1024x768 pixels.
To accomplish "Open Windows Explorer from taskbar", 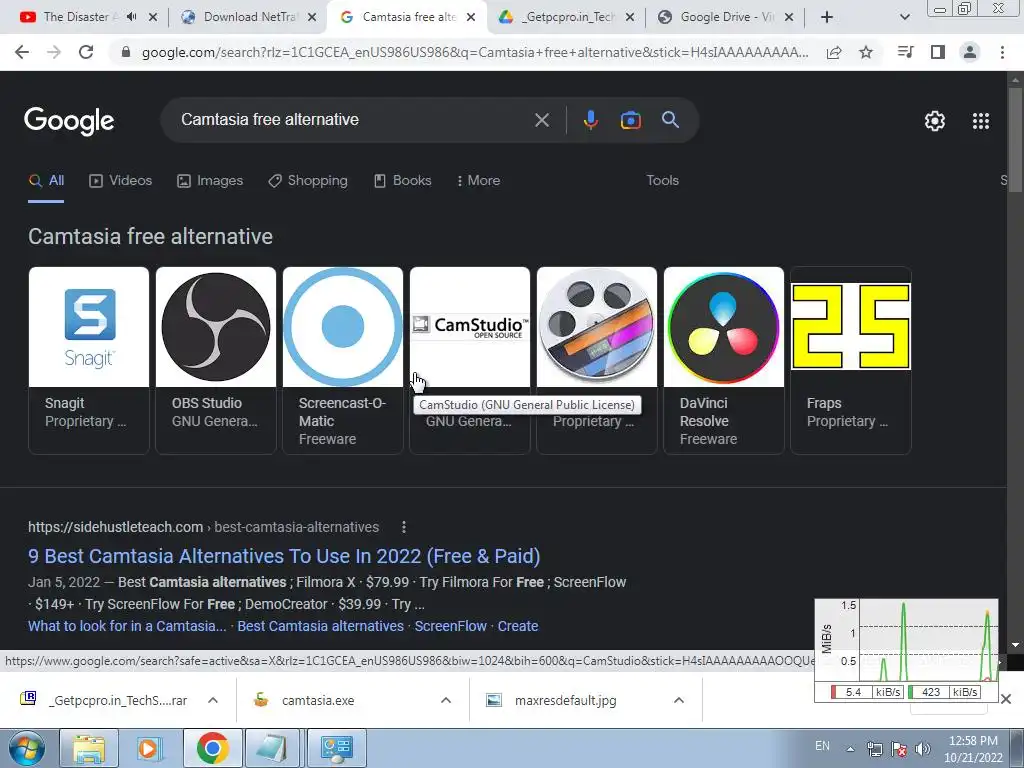I will tap(89, 748).
